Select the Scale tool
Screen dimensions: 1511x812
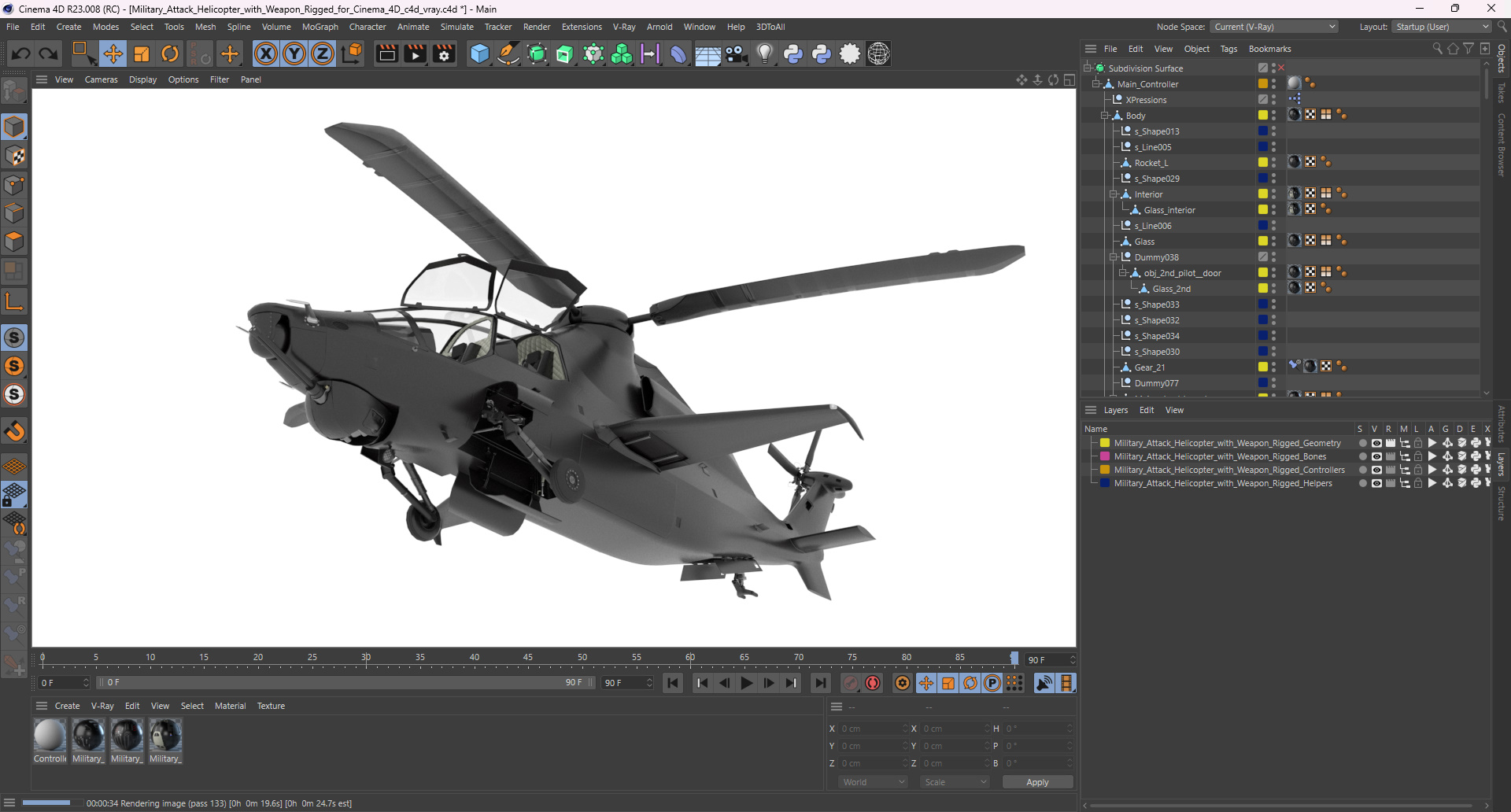(x=142, y=54)
